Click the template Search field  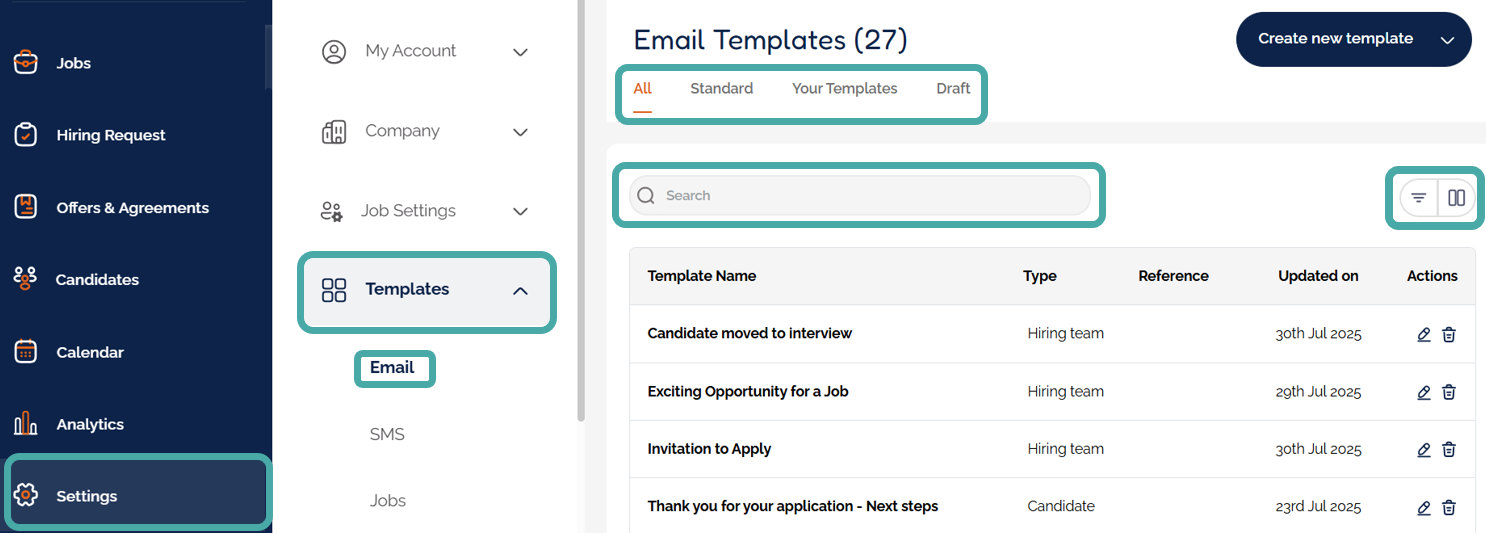point(860,196)
